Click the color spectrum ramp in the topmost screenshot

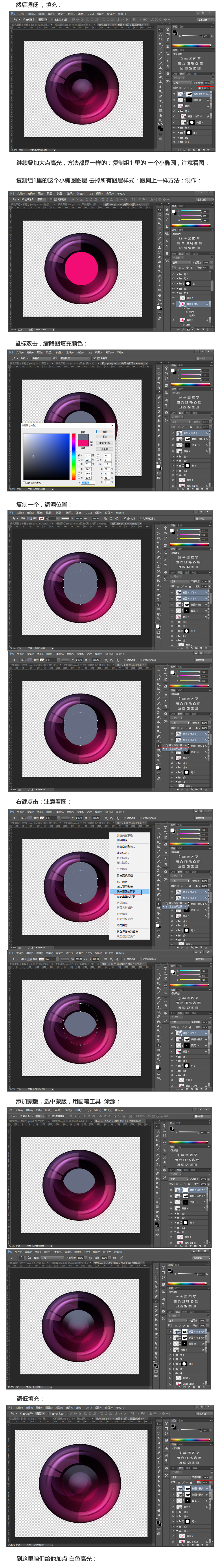pyautogui.click(x=192, y=46)
